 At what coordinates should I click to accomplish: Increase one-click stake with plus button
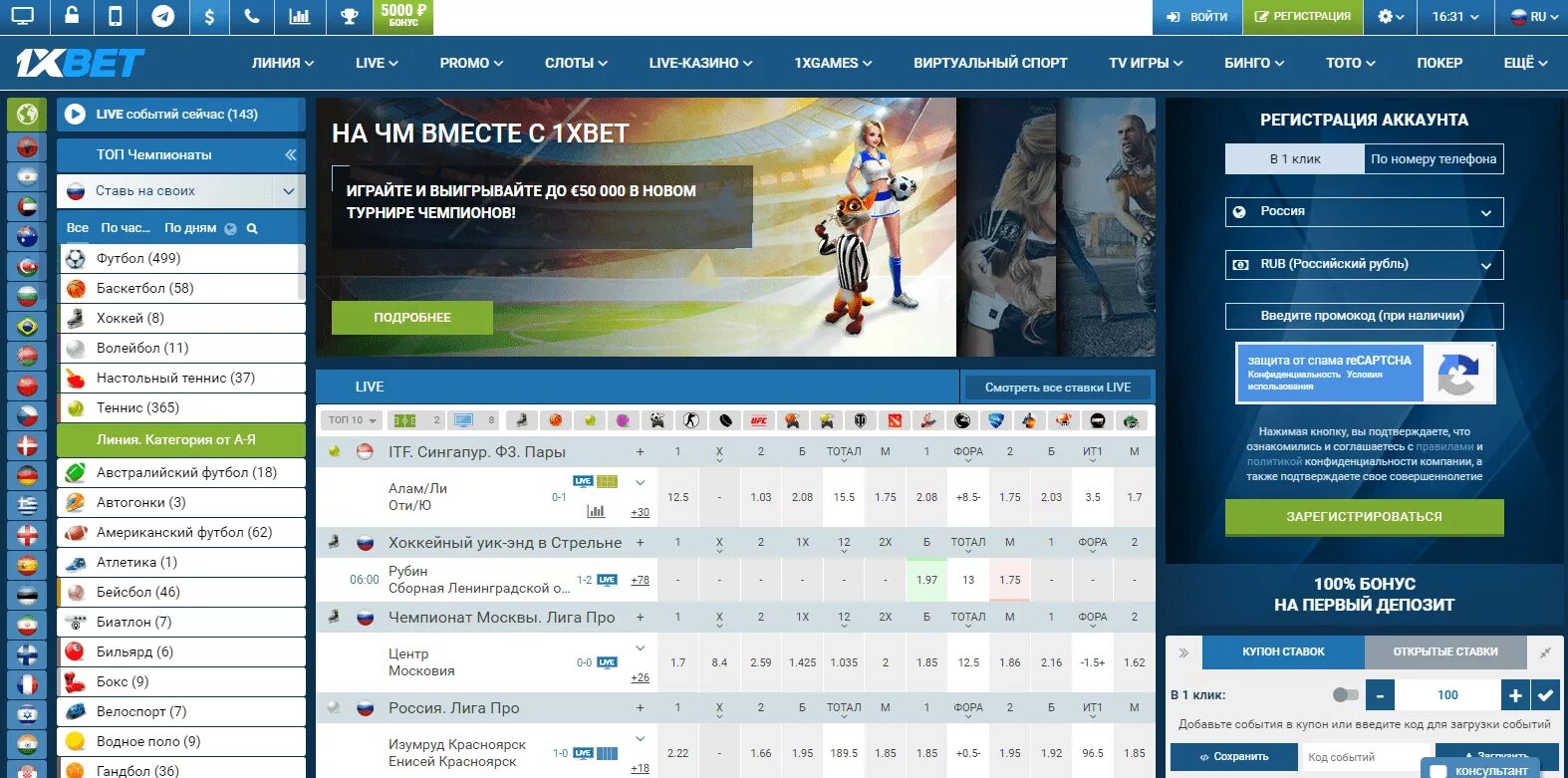[x=1515, y=694]
